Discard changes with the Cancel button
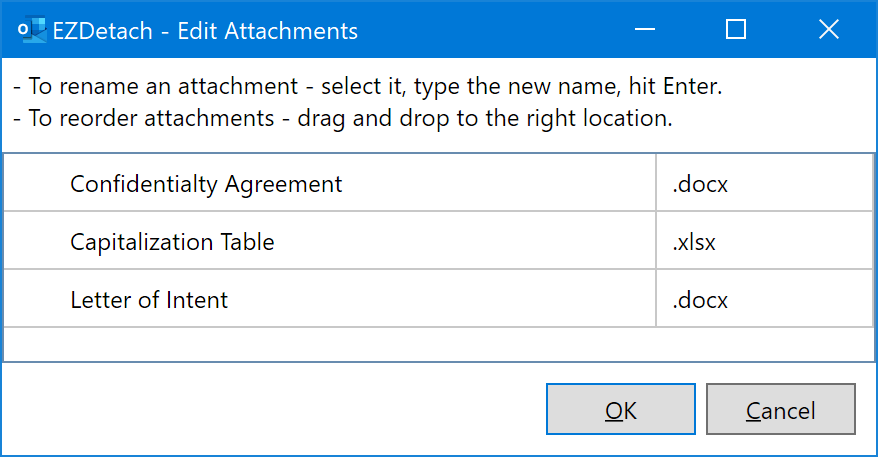878x457 pixels. (x=781, y=409)
